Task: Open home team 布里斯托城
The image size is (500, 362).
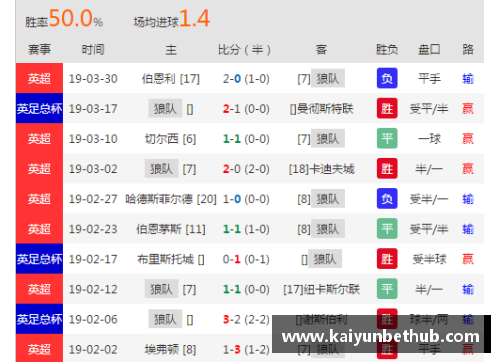Action: tap(166, 259)
